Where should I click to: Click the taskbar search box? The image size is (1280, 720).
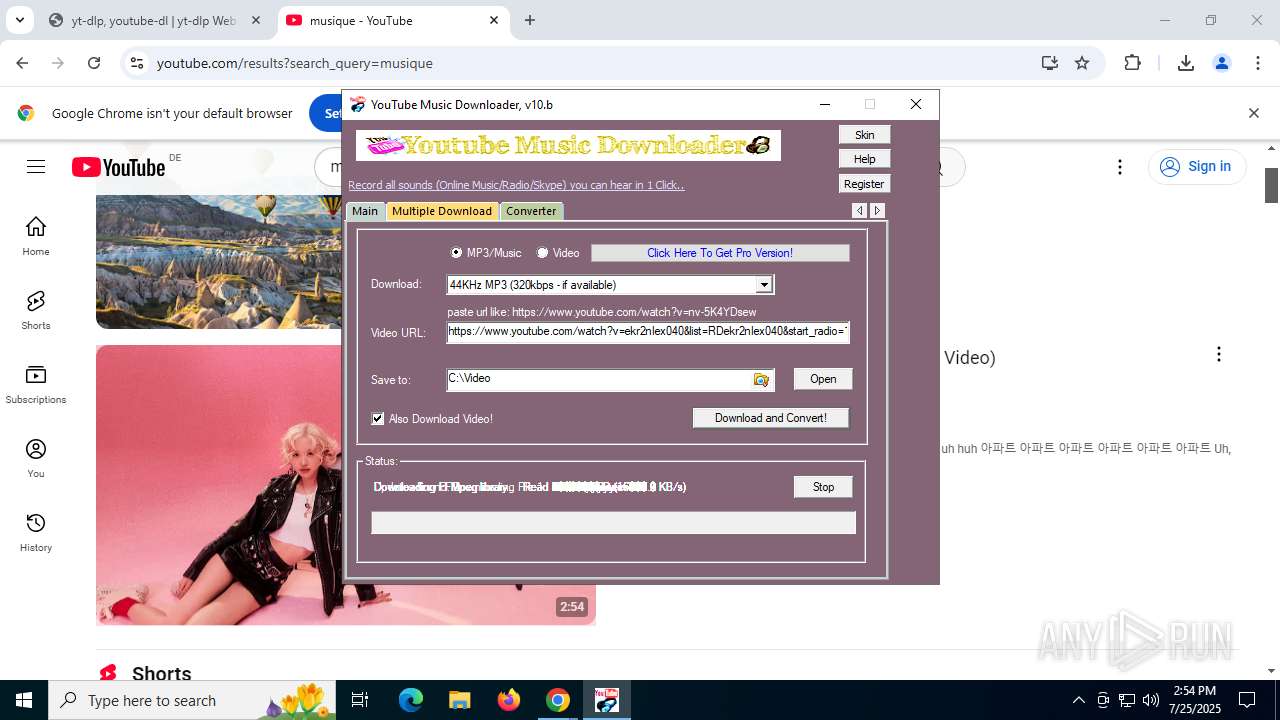pyautogui.click(x=192, y=700)
